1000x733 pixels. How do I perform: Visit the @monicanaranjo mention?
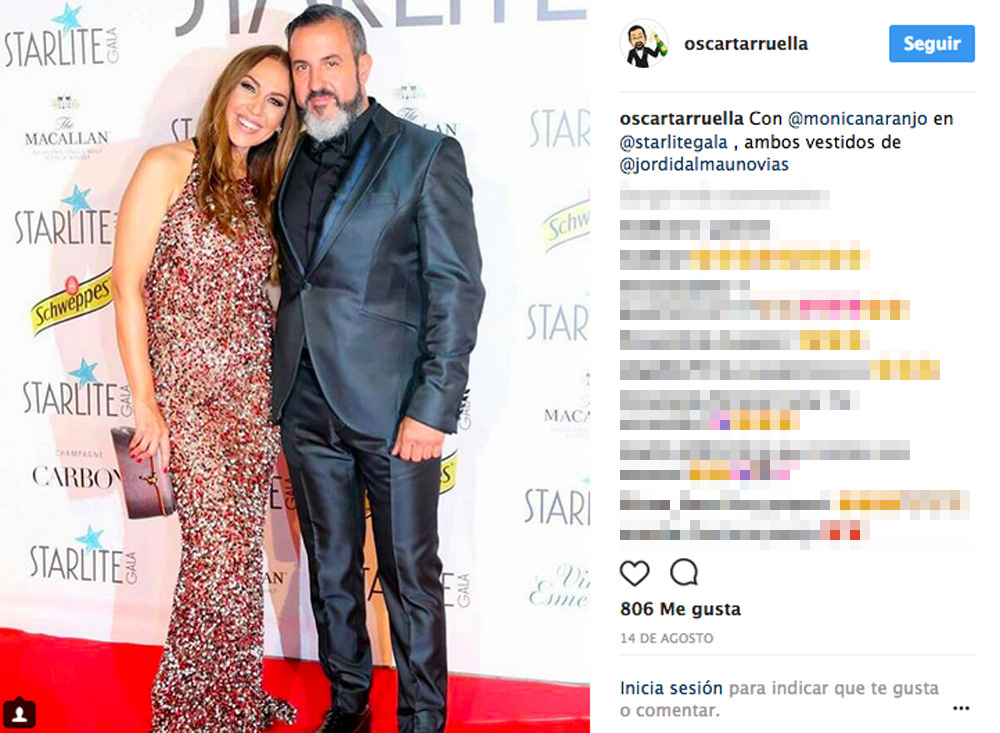click(857, 119)
